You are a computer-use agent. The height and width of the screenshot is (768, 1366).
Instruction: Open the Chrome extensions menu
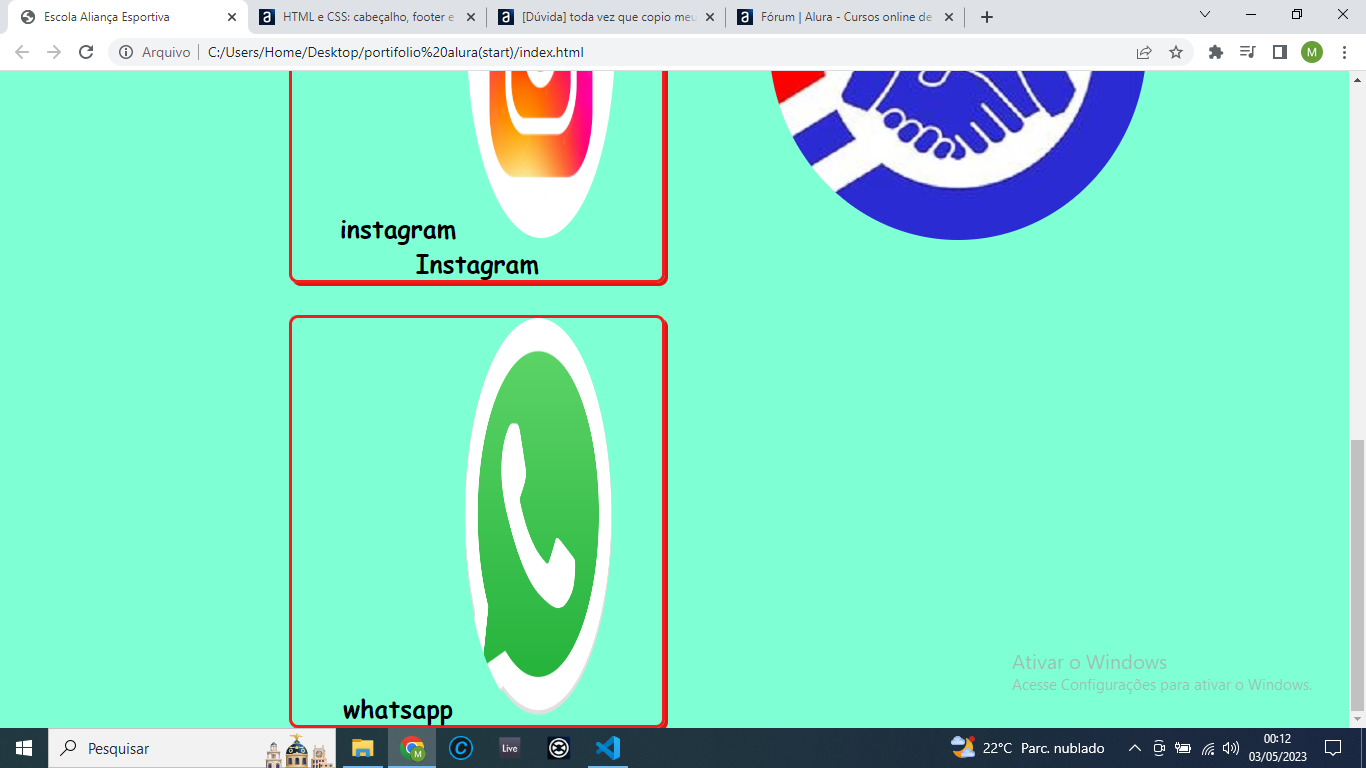pyautogui.click(x=1216, y=52)
